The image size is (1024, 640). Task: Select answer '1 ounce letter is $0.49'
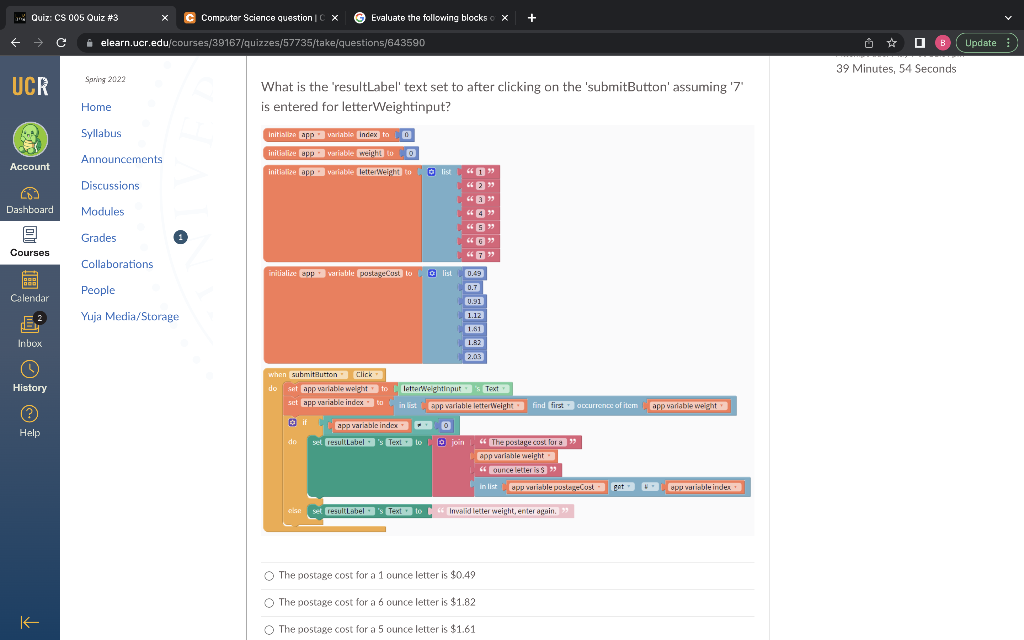coord(269,576)
